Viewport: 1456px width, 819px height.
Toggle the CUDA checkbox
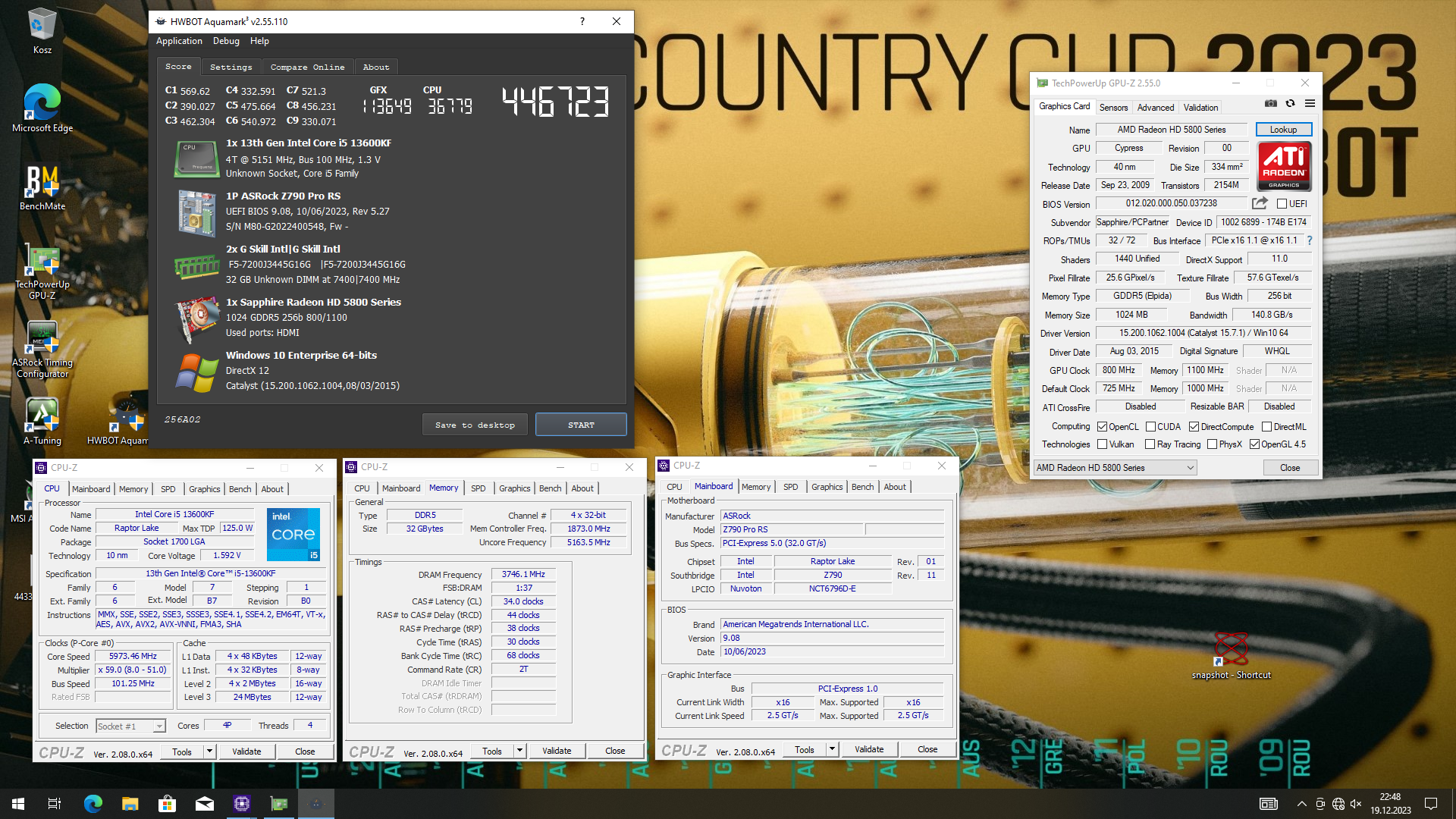1150,427
